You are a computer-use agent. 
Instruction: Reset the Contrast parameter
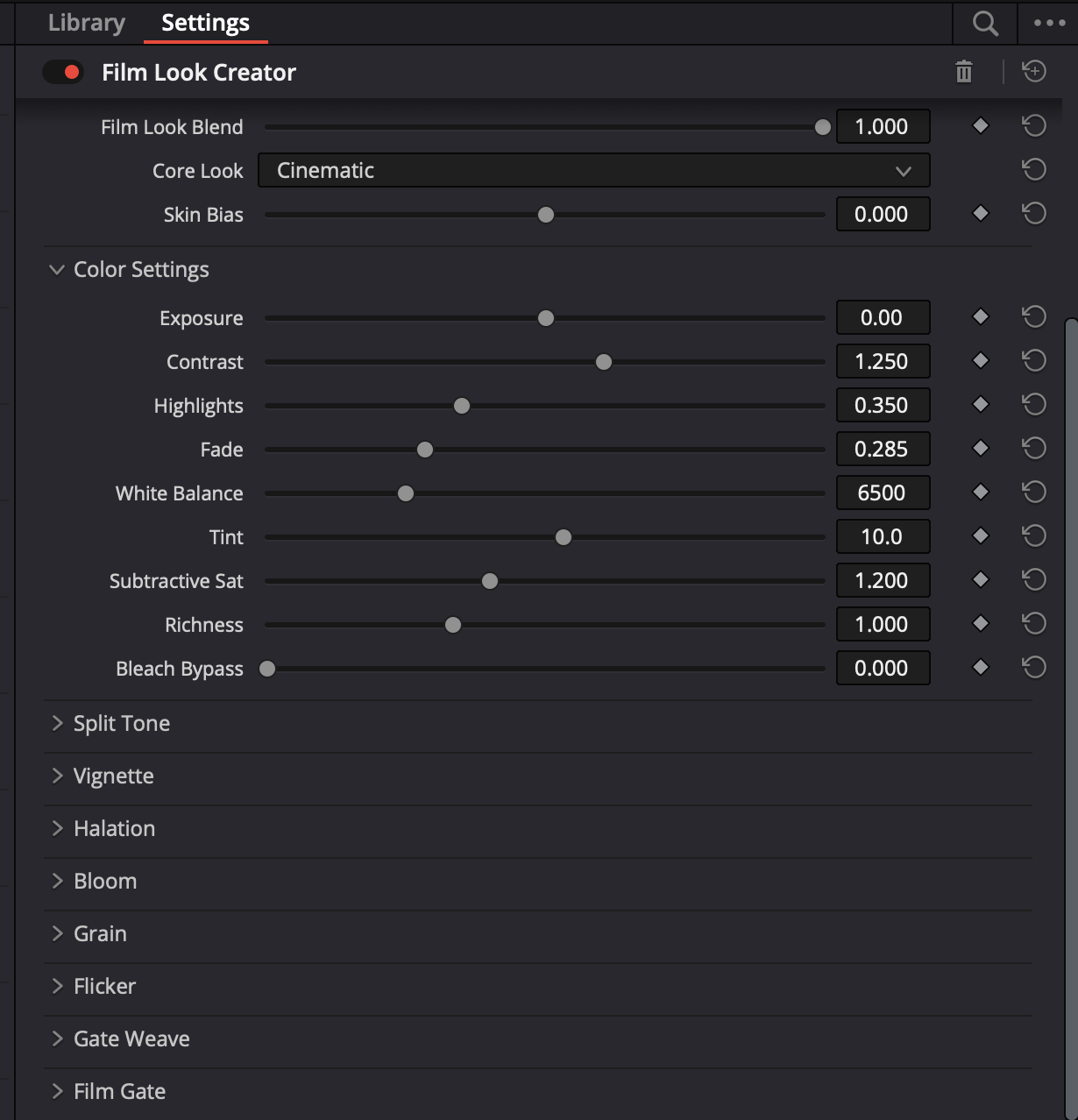coord(1034,361)
